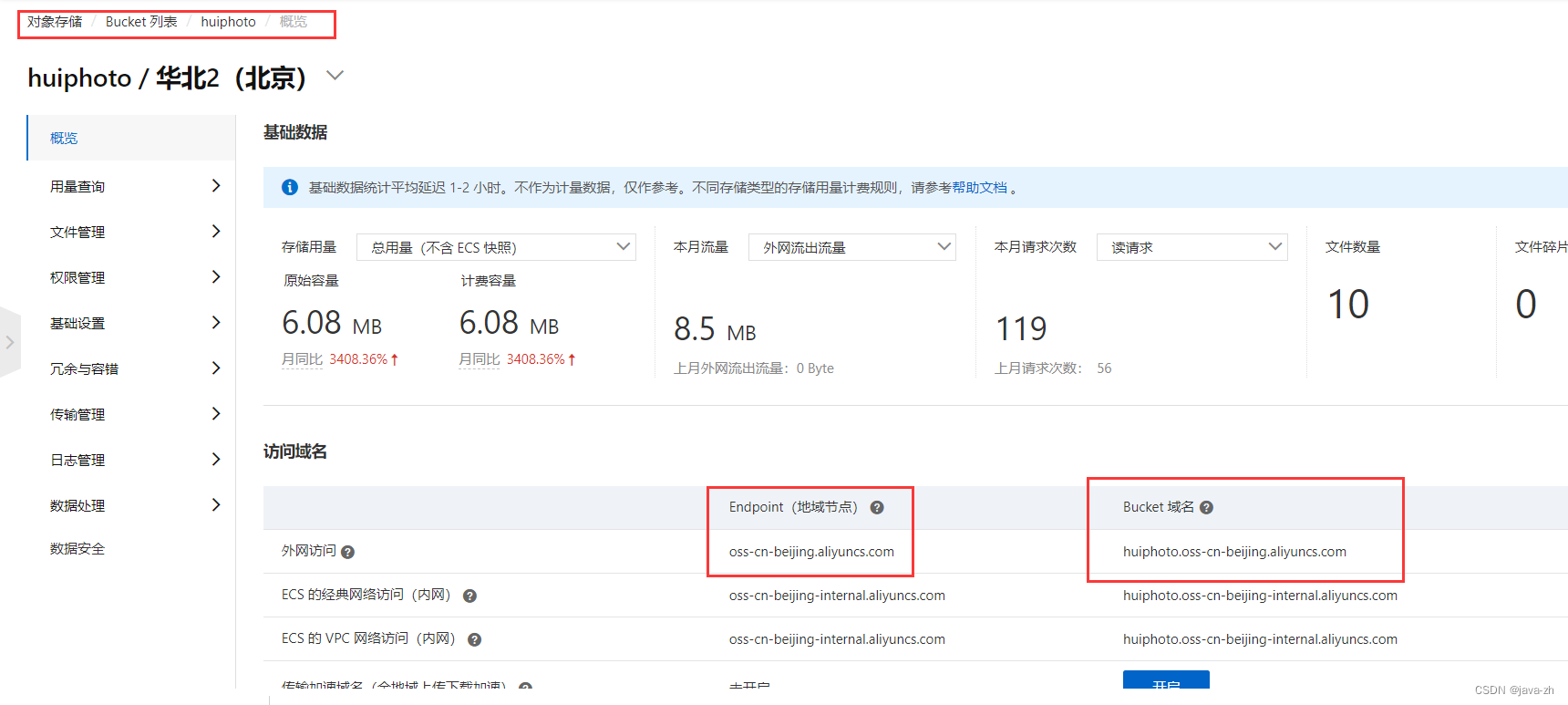This screenshot has width=1568, height=705.
Task: Click endpoint value in the ECS 的 VPC 网络访问 row
Action: tap(837, 639)
